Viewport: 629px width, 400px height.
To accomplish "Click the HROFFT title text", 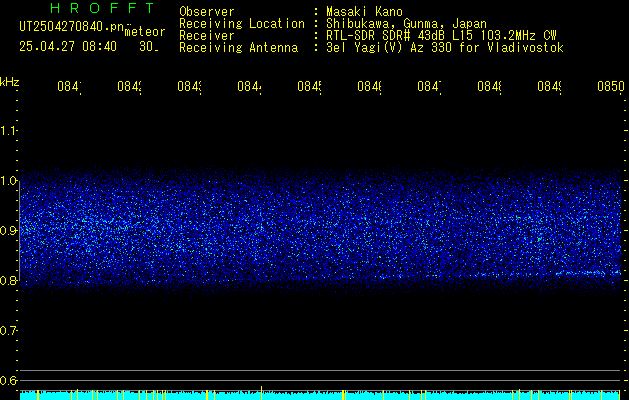I will pos(102,8).
